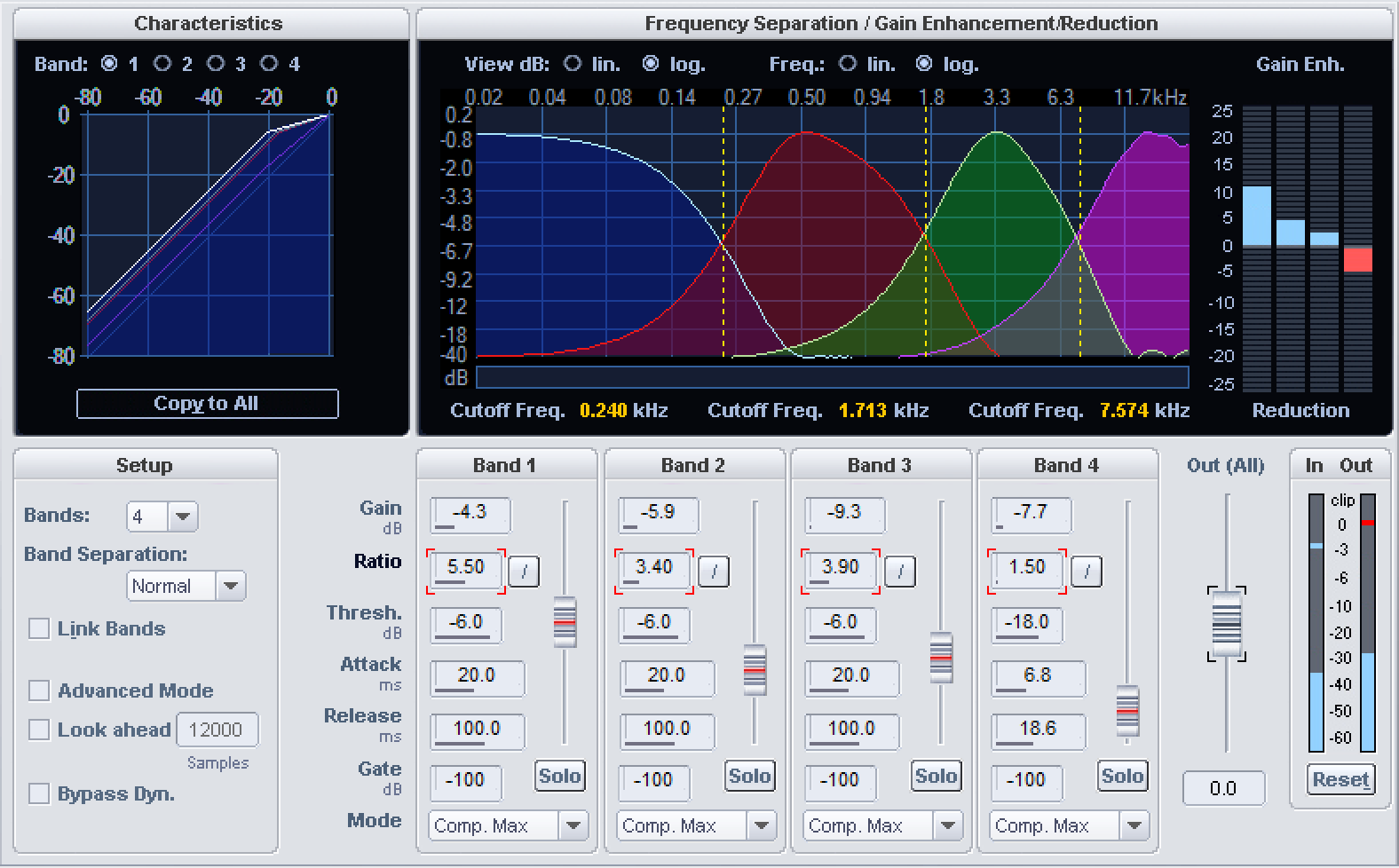Reset the In/Out clip meters

pos(1340,779)
